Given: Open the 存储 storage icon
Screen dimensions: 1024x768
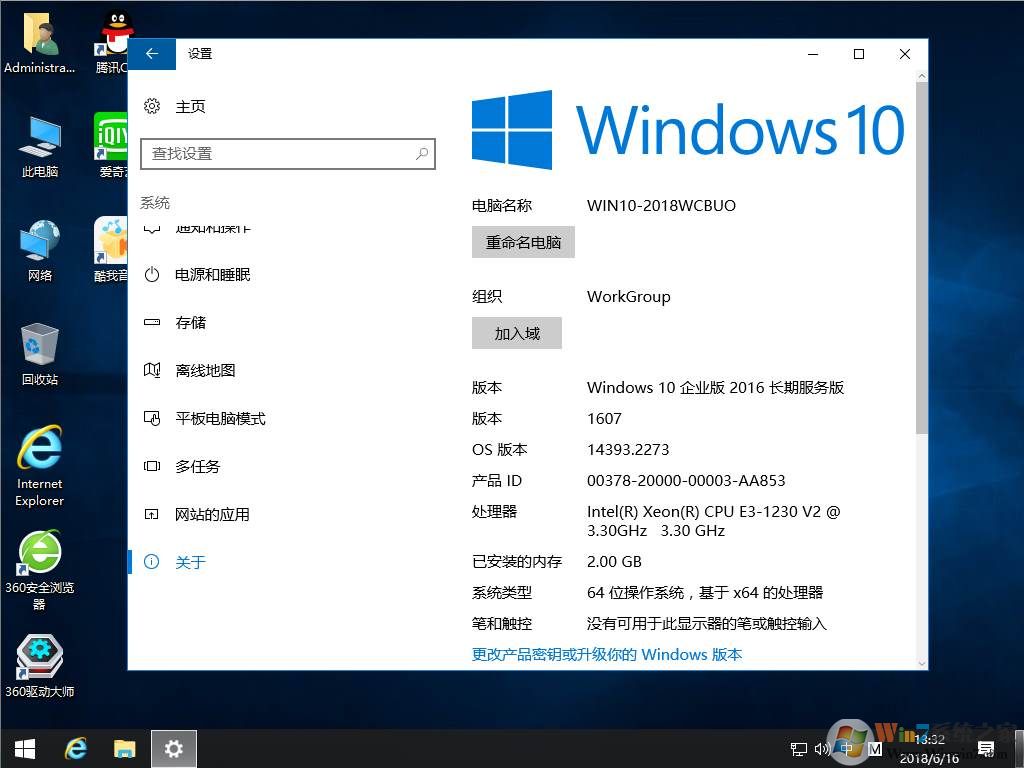Looking at the screenshot, I should (x=152, y=322).
